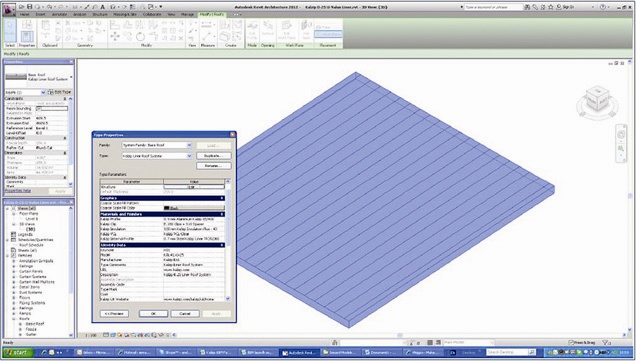The height and width of the screenshot is (361, 636).
Task: Click the detail level icon in view control bar
Action: coord(105,335)
